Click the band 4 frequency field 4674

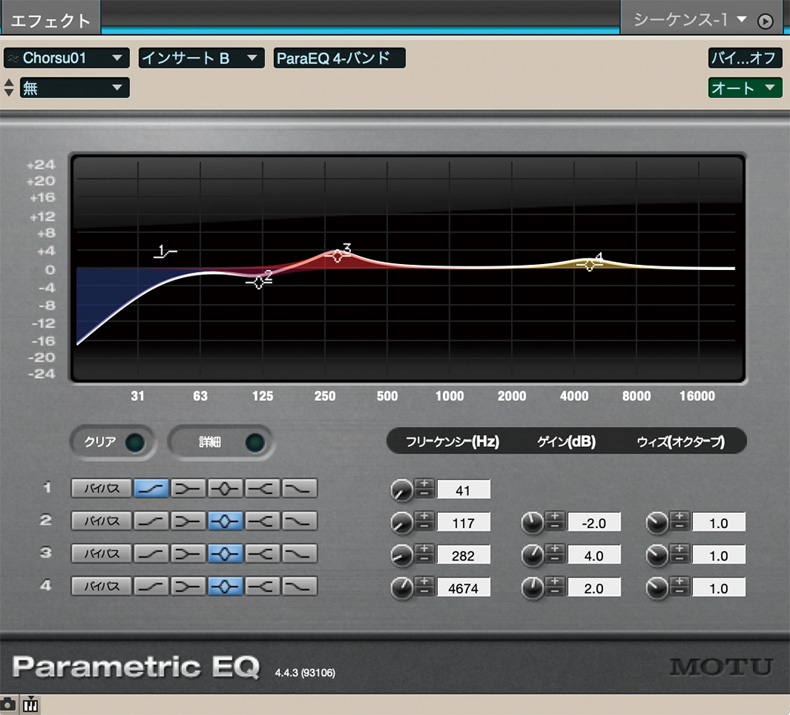pyautogui.click(x=464, y=588)
